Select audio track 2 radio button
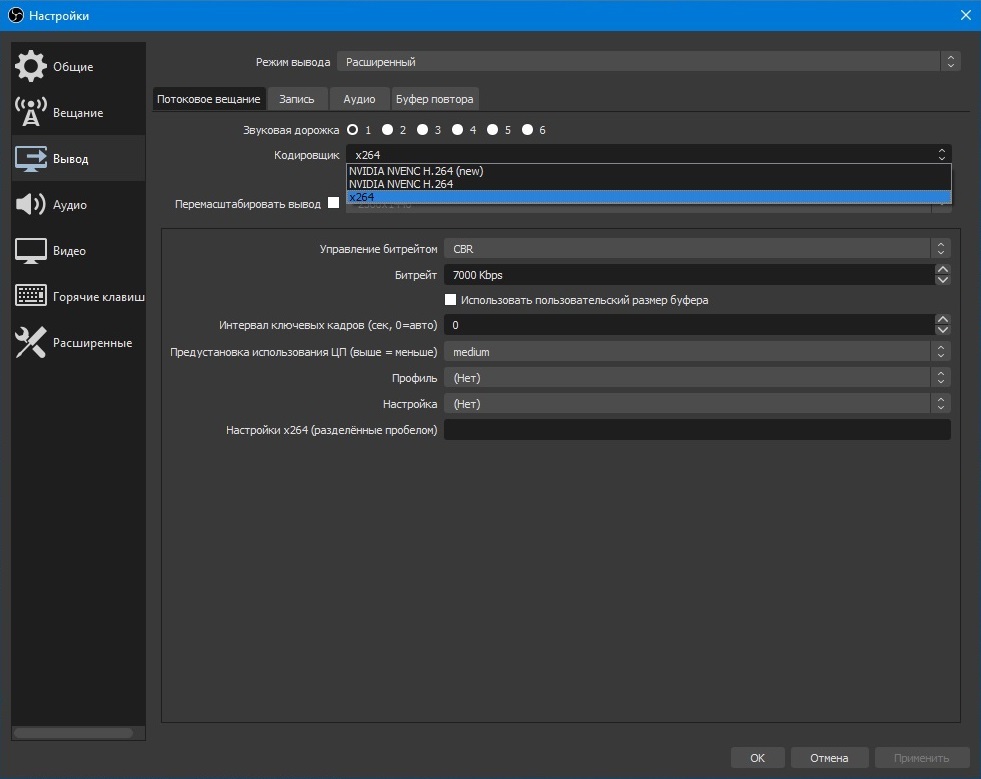This screenshot has height=779, width=981. (x=388, y=130)
